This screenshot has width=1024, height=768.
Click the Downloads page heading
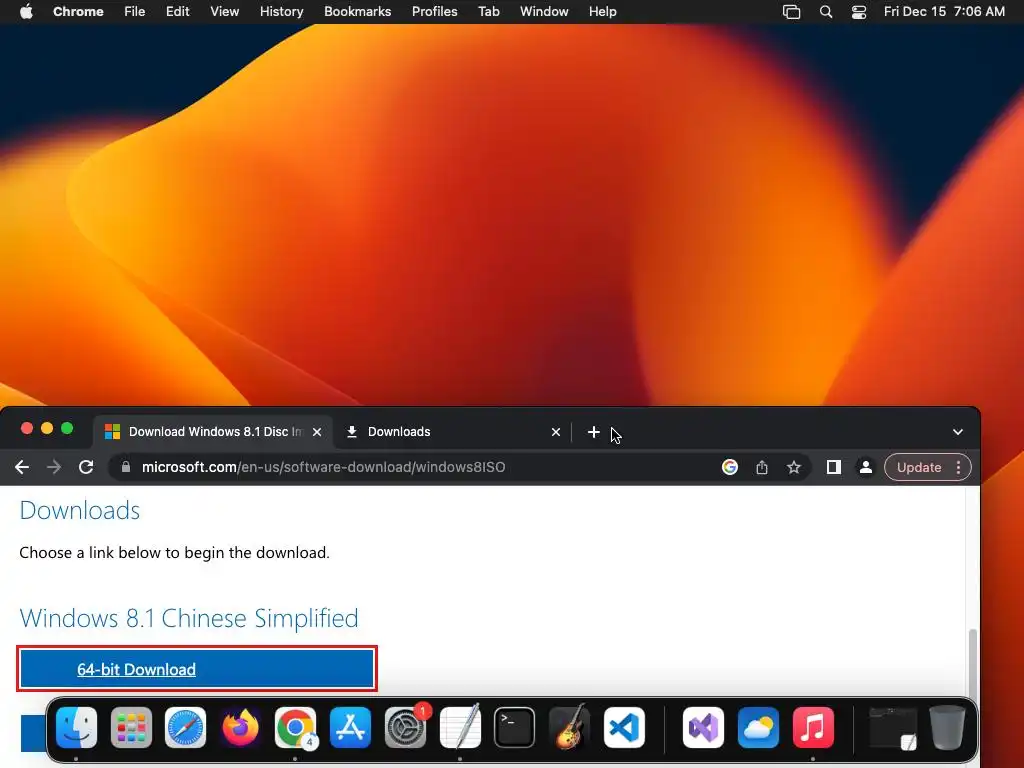(80, 510)
